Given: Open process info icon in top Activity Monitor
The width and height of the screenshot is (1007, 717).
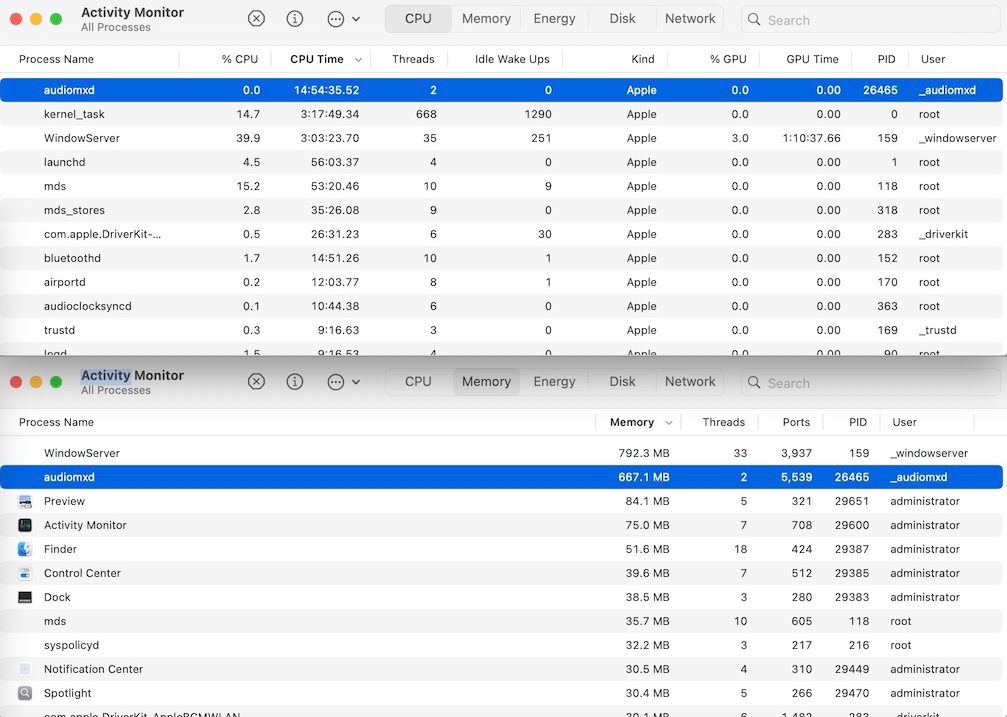Looking at the screenshot, I should (x=295, y=19).
